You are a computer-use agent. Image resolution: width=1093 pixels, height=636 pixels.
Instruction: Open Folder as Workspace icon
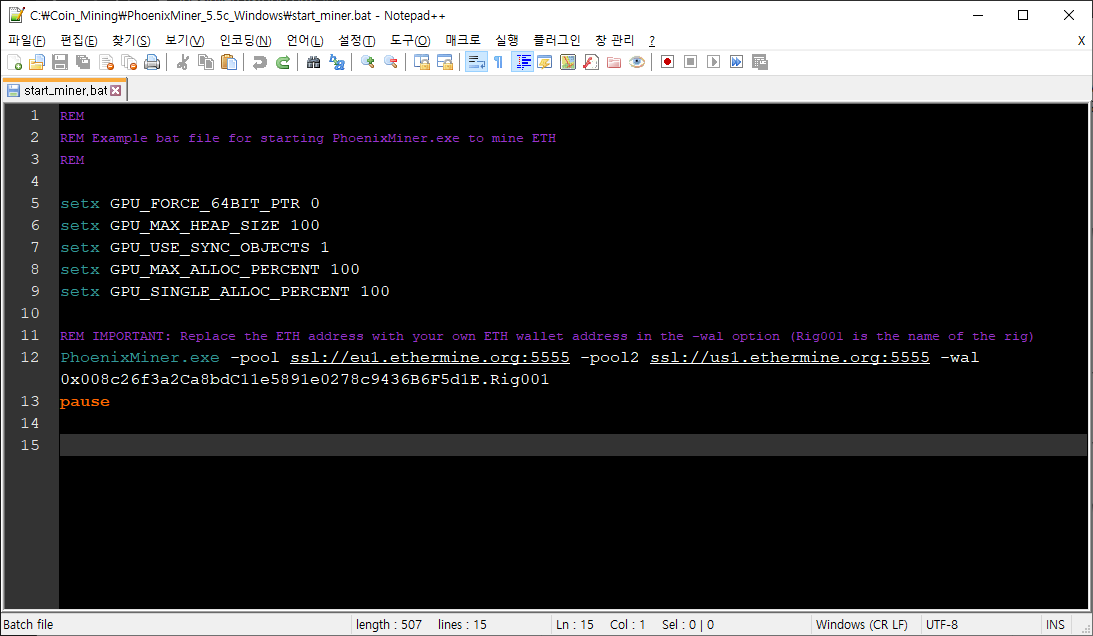614,63
